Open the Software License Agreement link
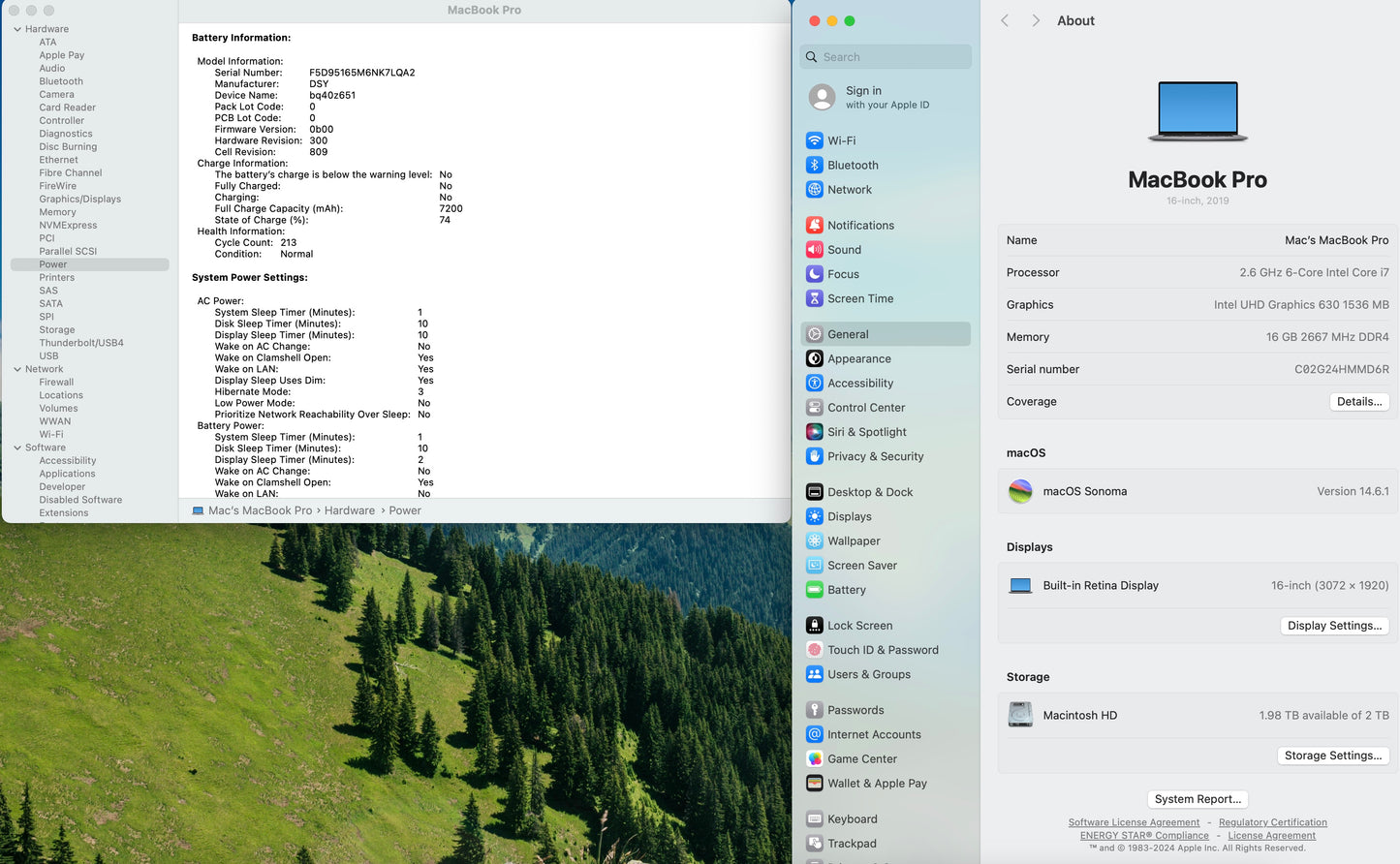The image size is (1400, 864). [1134, 822]
